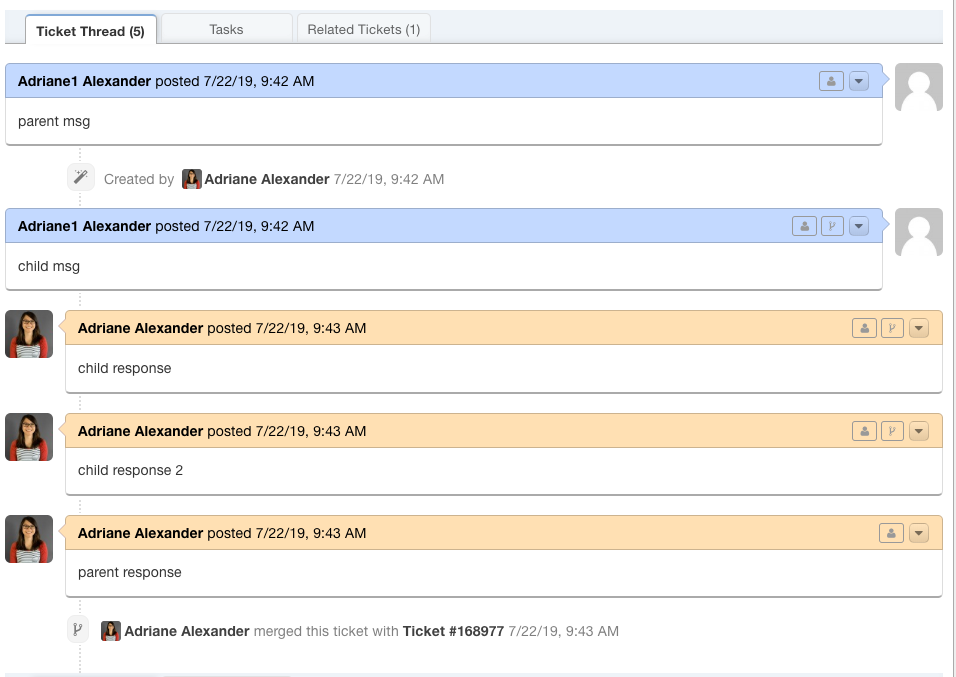Click user icon on child msg entry
Viewport: 956px width, 677px height.
coord(804,226)
